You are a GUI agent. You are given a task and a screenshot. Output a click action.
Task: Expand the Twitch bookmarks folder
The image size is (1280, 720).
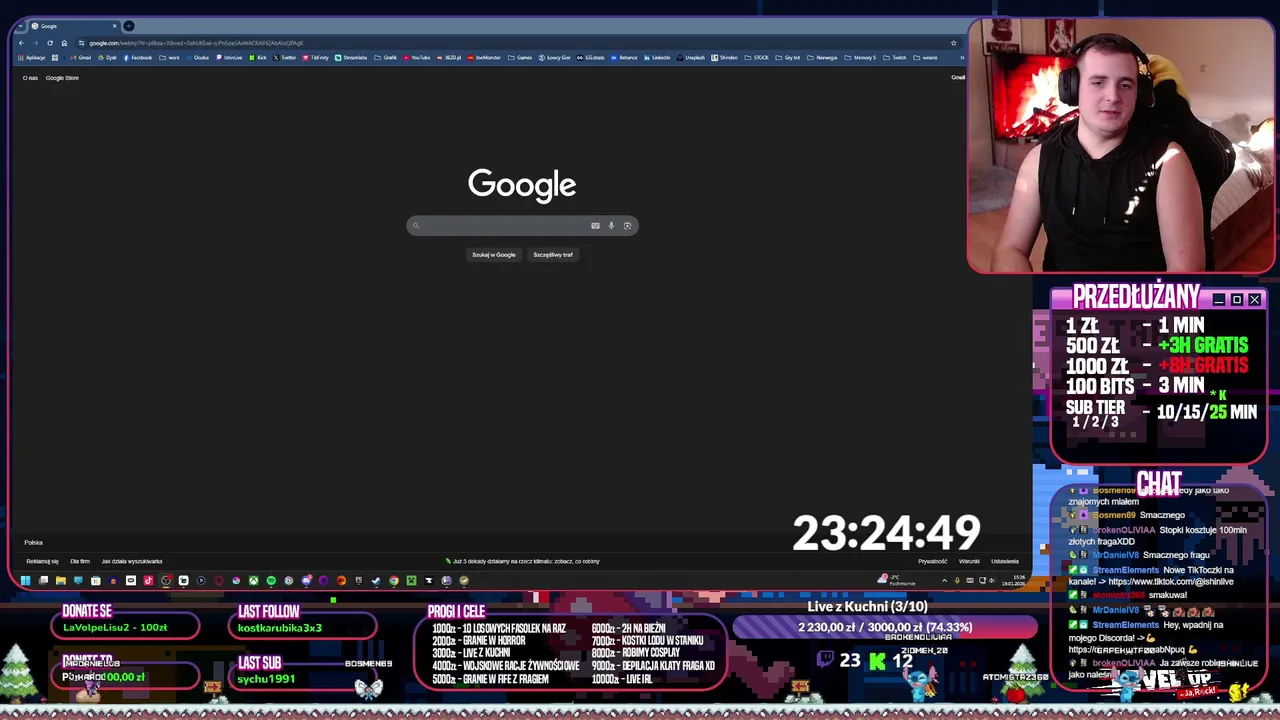pyautogui.click(x=895, y=58)
